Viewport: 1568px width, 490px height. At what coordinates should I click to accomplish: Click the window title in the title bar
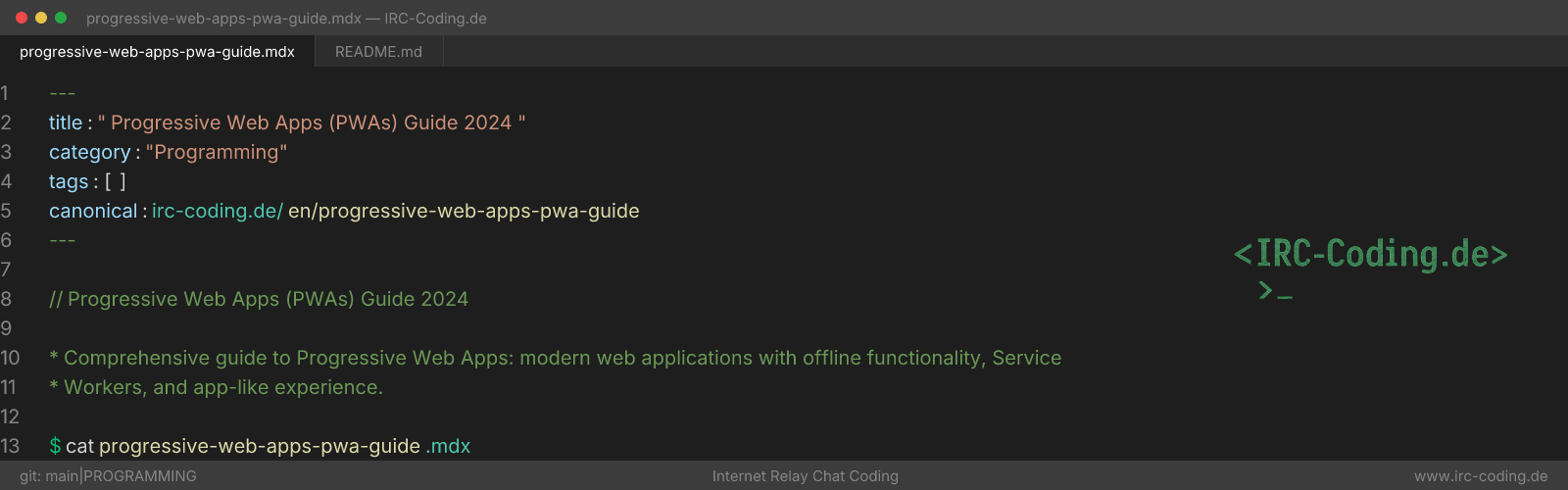(x=286, y=18)
